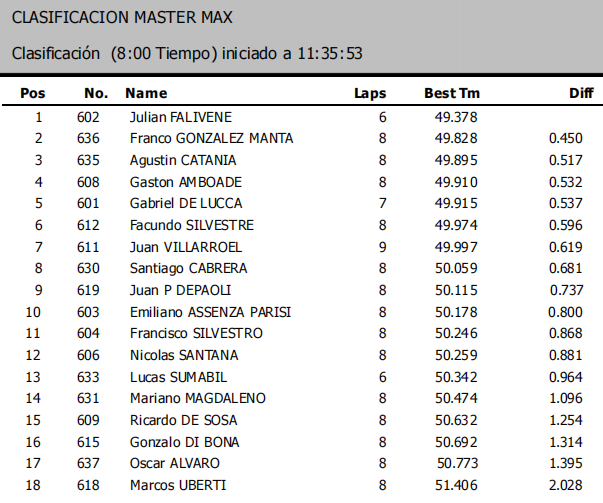Click Gabriel DE LUCCA's row name
This screenshot has width=603, height=503.
click(186, 203)
